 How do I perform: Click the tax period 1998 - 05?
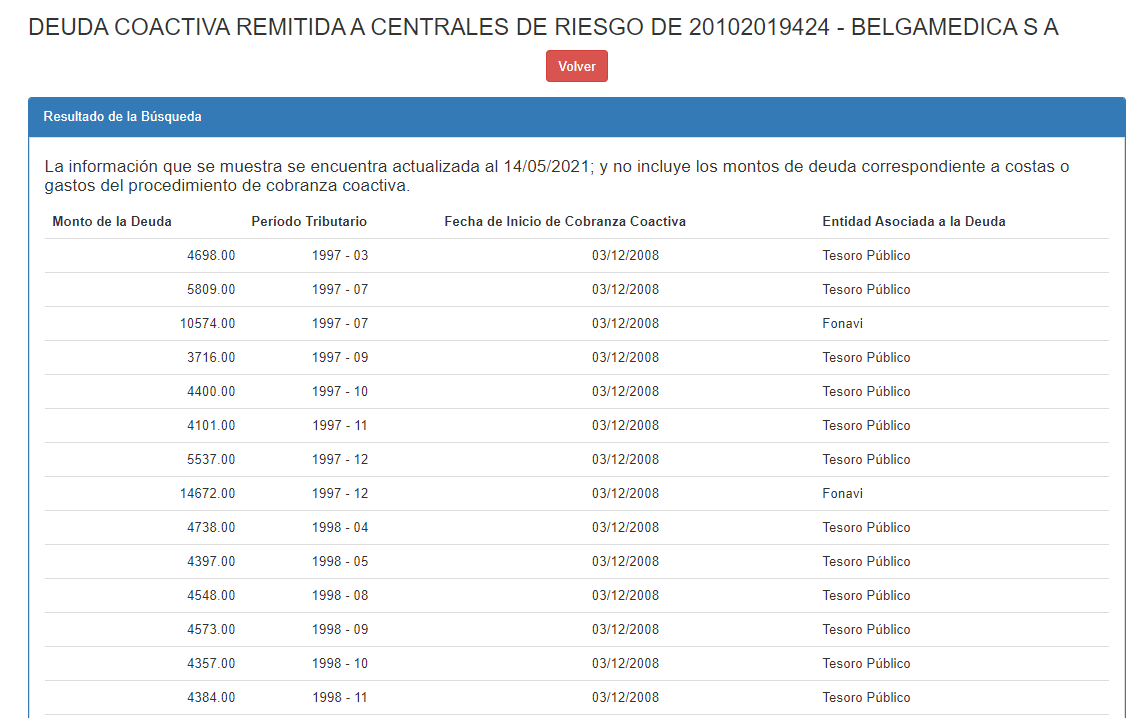coord(340,562)
